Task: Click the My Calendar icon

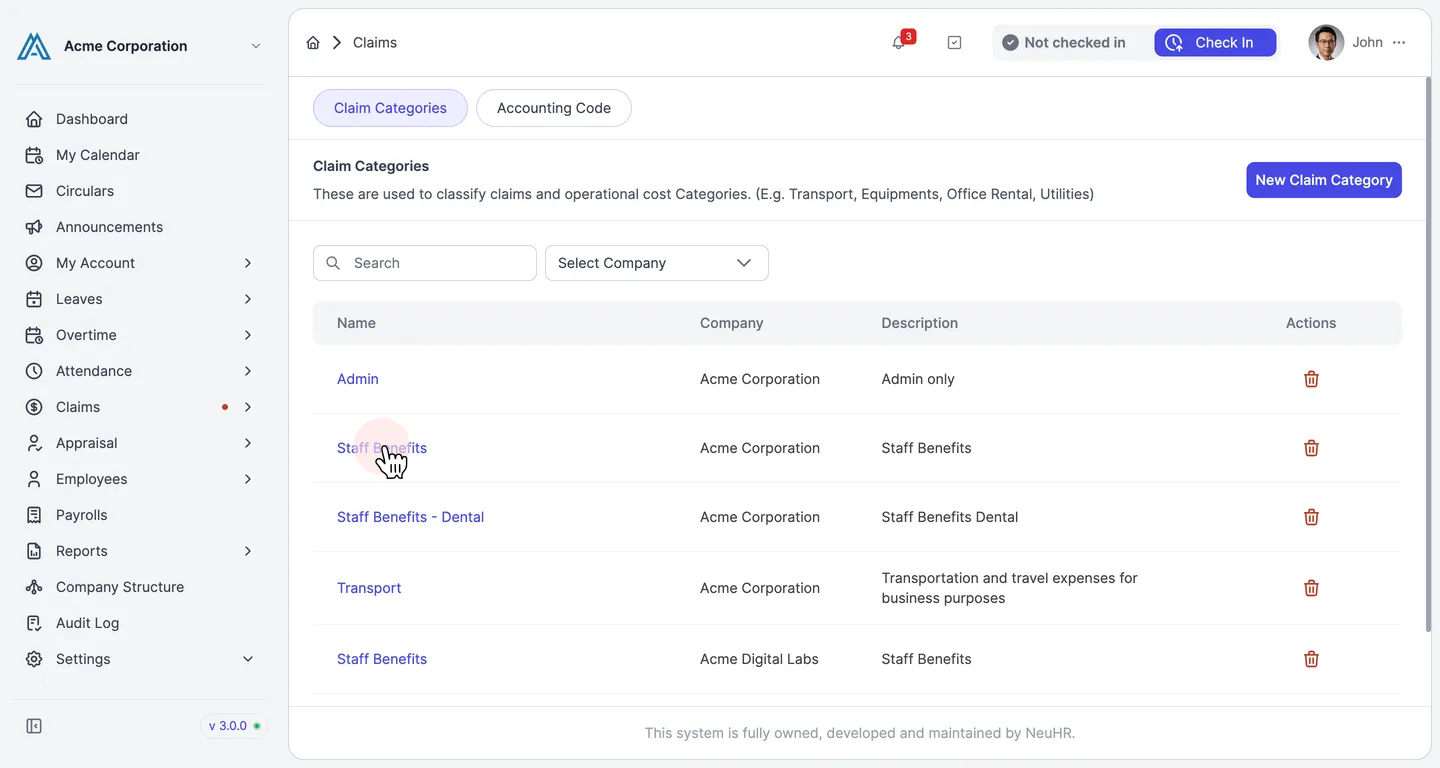Action: tap(34, 155)
